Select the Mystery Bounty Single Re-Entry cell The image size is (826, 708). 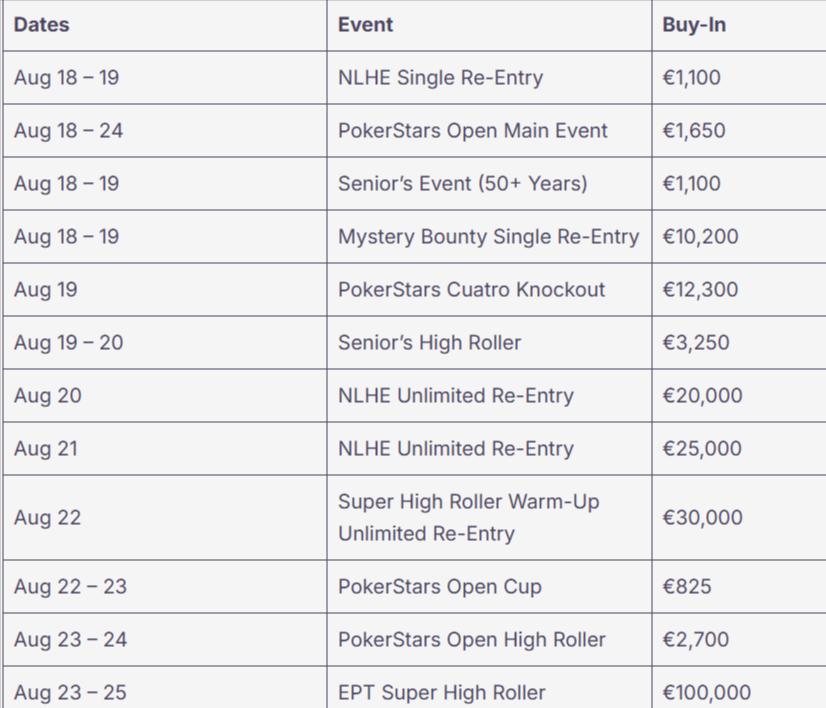[x=488, y=237]
